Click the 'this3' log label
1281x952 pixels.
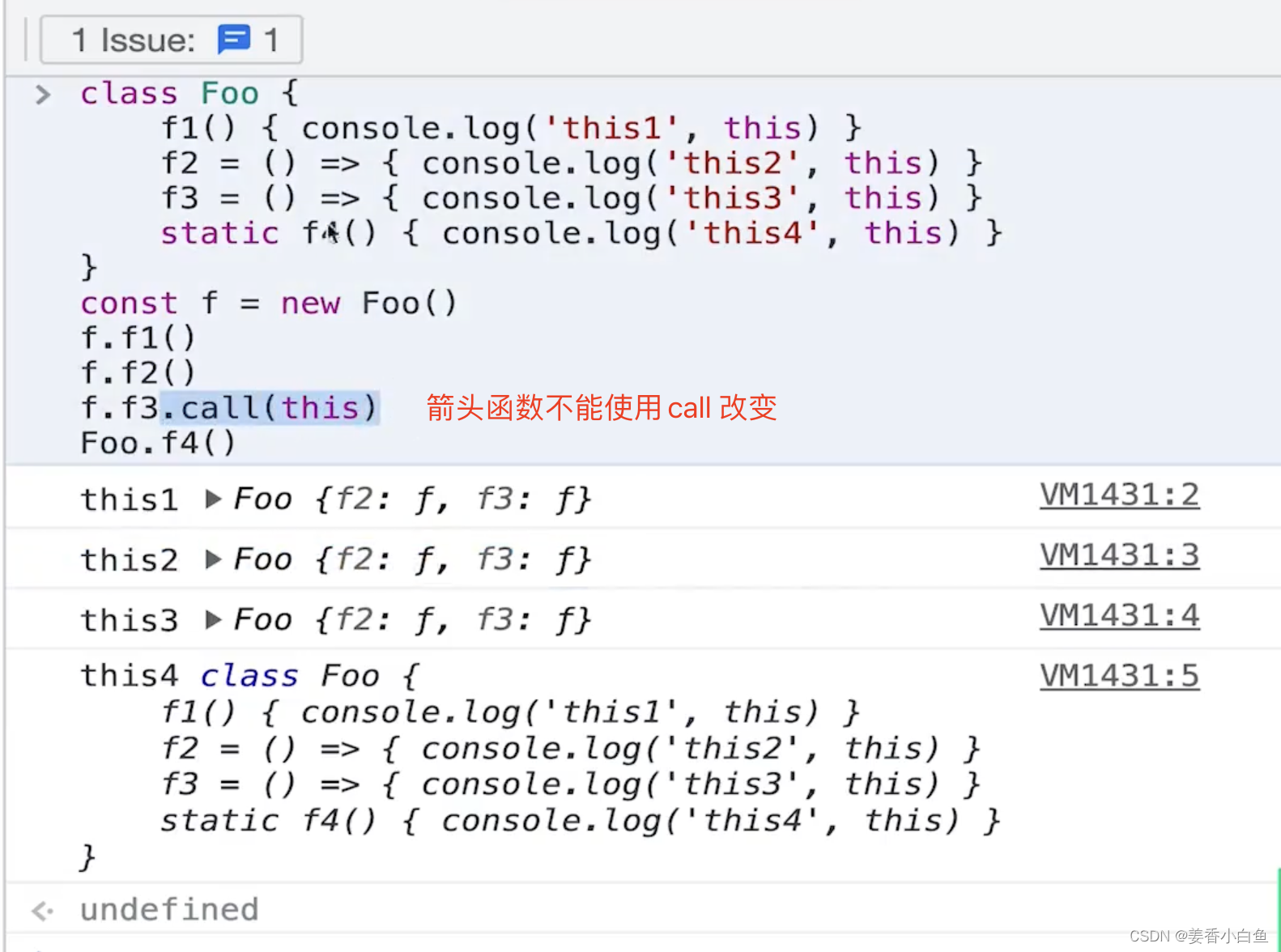(x=129, y=621)
